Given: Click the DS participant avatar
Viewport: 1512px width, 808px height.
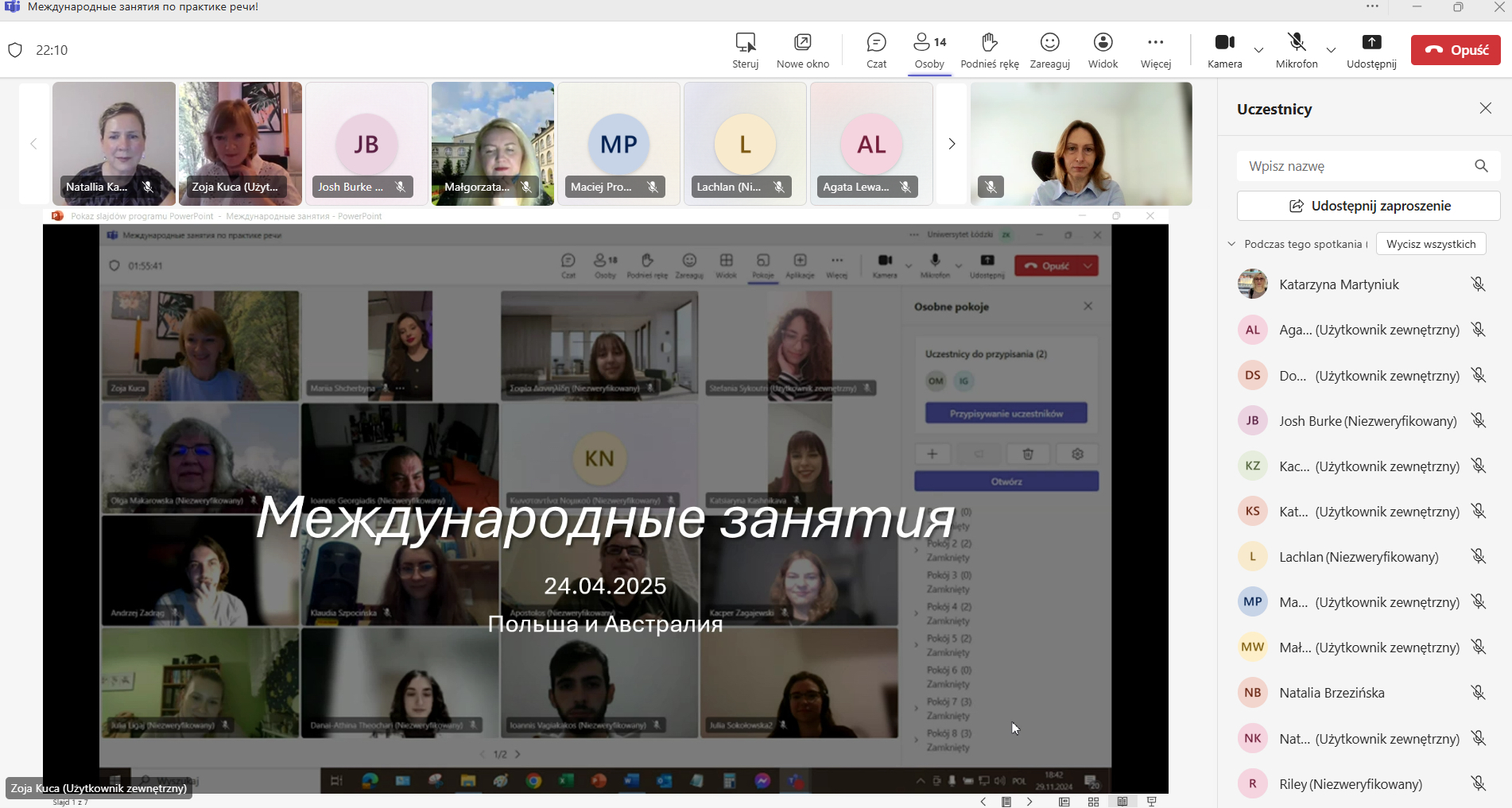Looking at the screenshot, I should [1252, 375].
